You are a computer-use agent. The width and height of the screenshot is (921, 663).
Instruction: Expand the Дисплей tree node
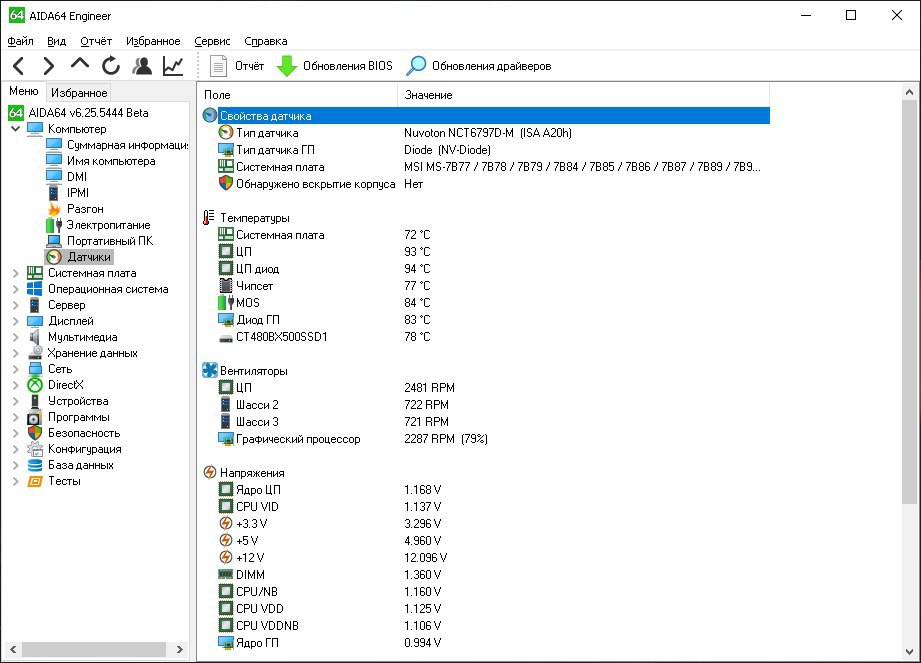click(x=16, y=321)
